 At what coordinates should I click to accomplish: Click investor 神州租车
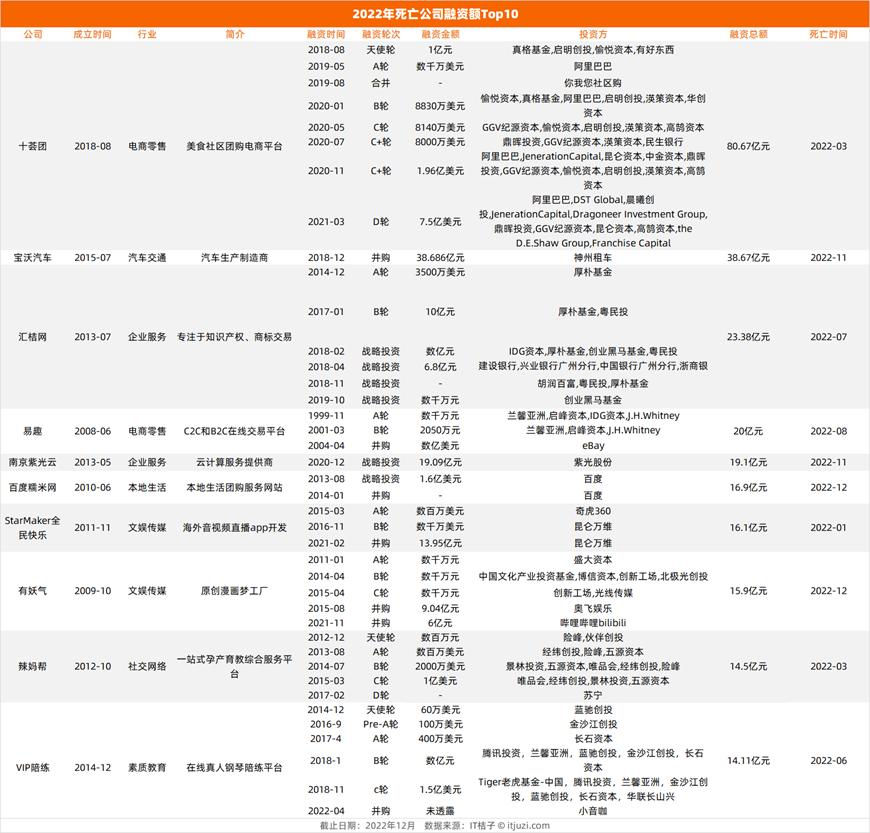(593, 258)
